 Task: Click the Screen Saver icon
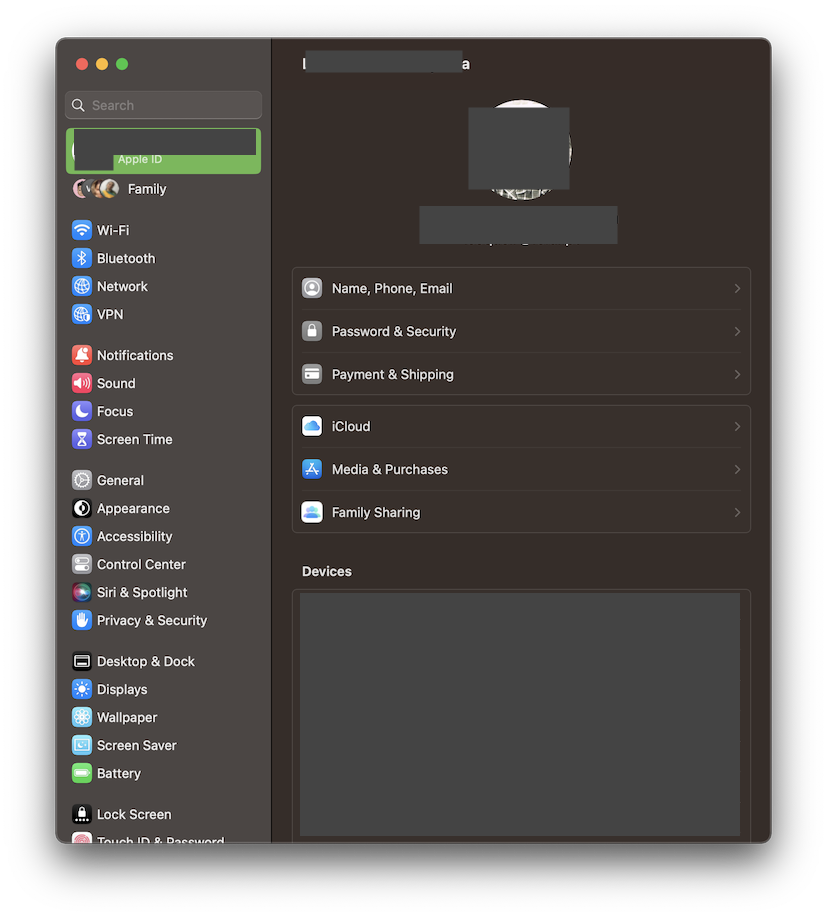click(82, 746)
